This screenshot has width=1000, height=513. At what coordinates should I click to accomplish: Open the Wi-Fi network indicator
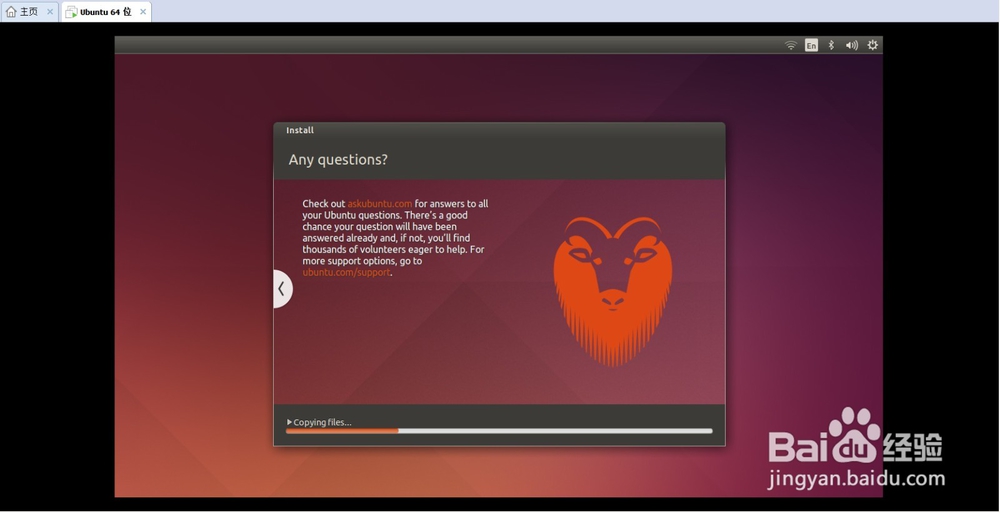(791, 45)
